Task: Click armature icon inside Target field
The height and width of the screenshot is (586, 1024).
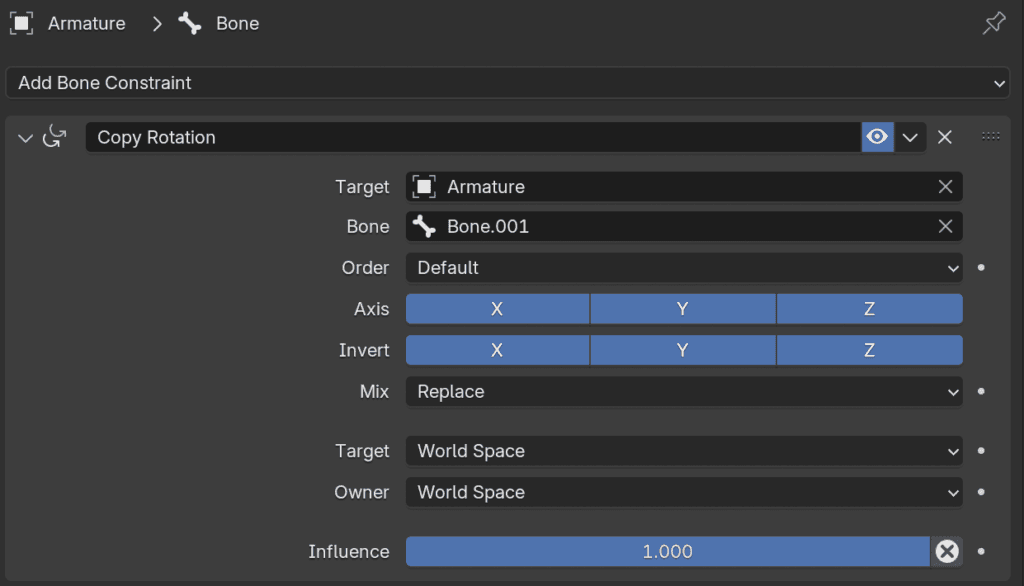Action: click(424, 187)
